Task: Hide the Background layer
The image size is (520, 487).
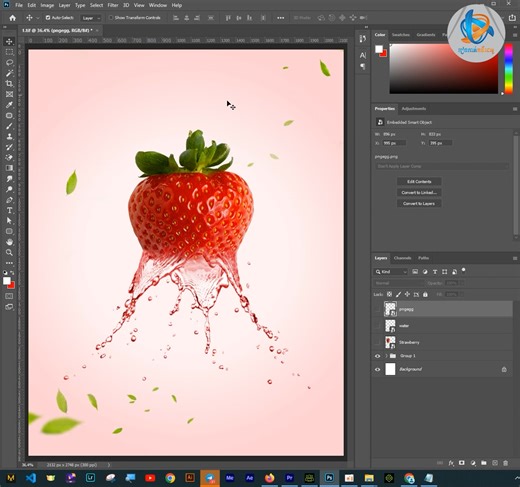Action: click(x=377, y=369)
